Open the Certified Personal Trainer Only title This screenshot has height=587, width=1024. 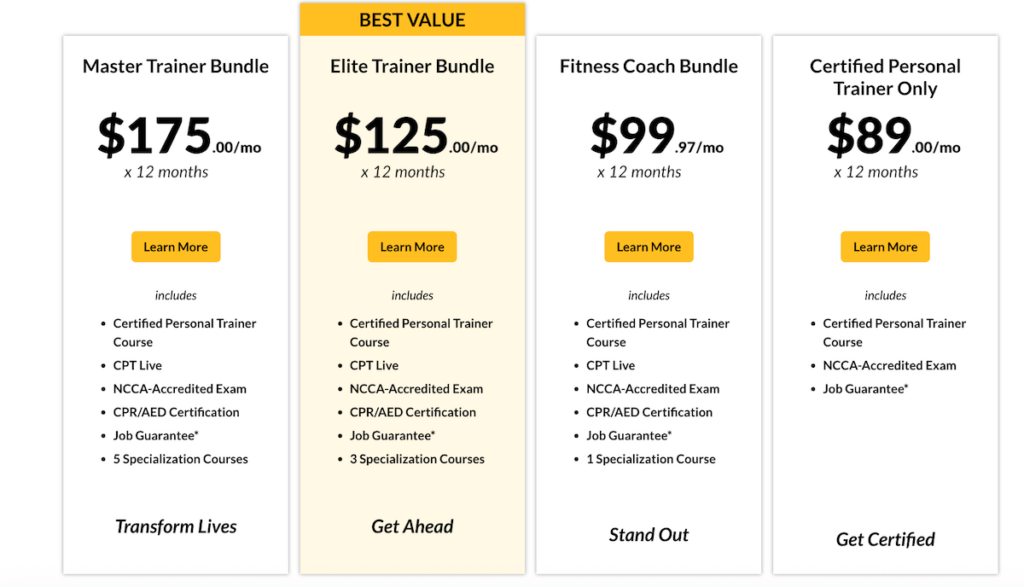(x=885, y=77)
